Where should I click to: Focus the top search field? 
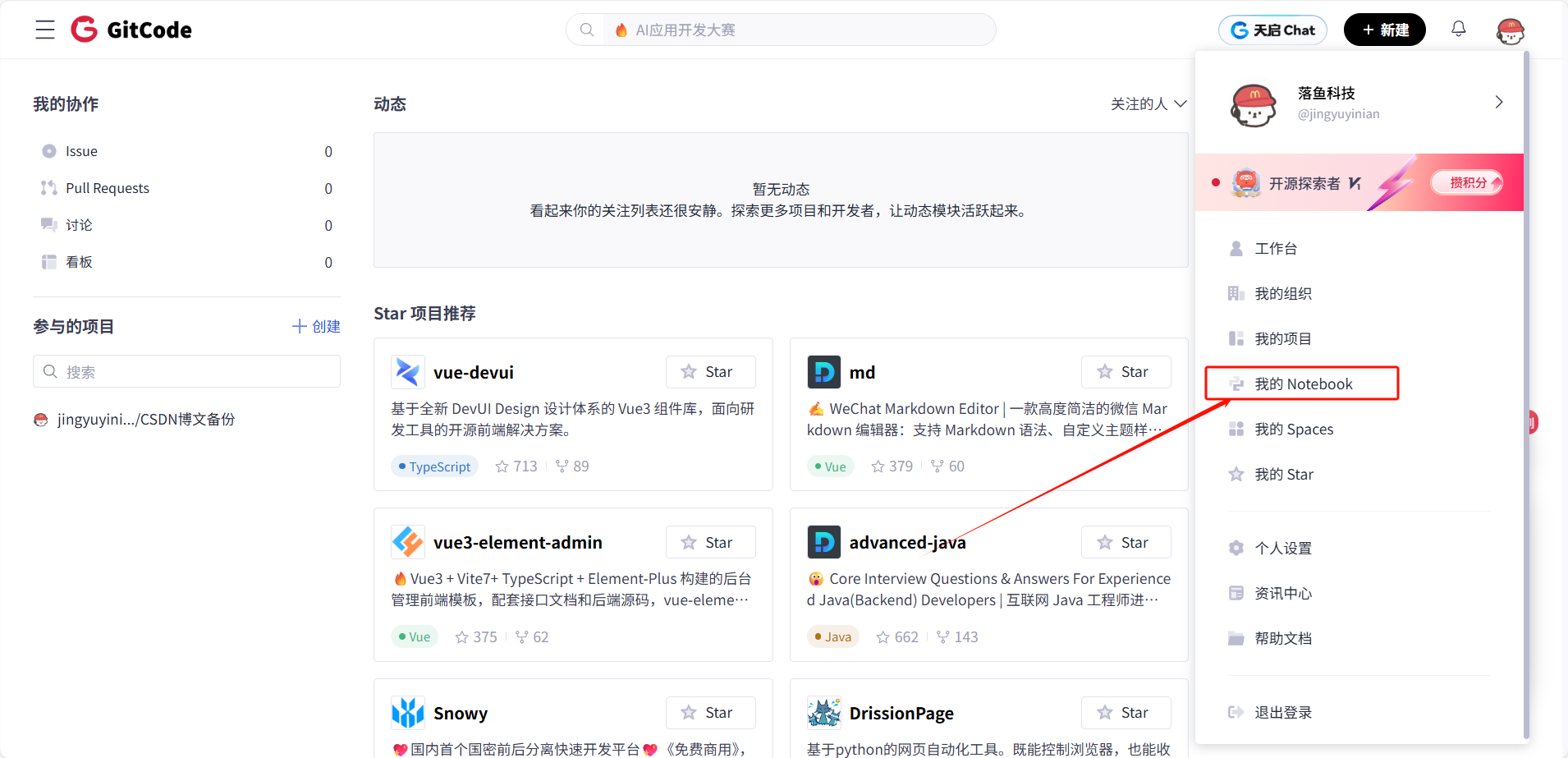pyautogui.click(x=781, y=30)
